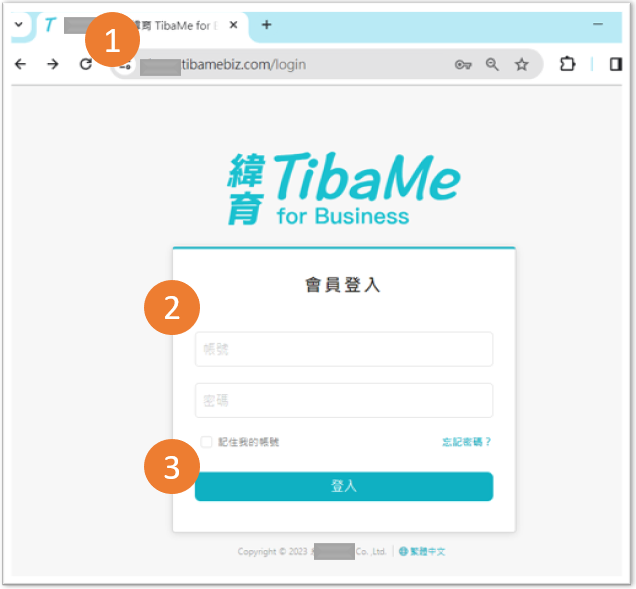Click the browser Back arrow
Viewport: 636px width, 589px height.
pos(21,65)
